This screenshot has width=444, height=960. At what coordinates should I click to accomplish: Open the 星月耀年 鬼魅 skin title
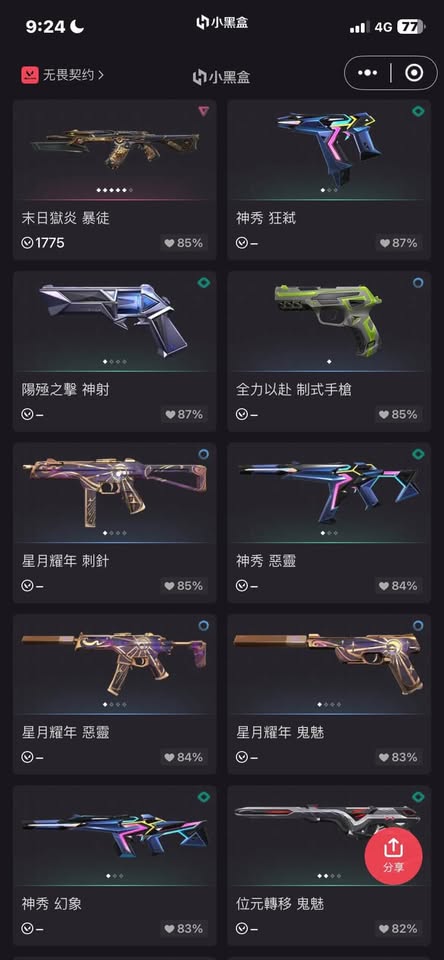pos(280,732)
